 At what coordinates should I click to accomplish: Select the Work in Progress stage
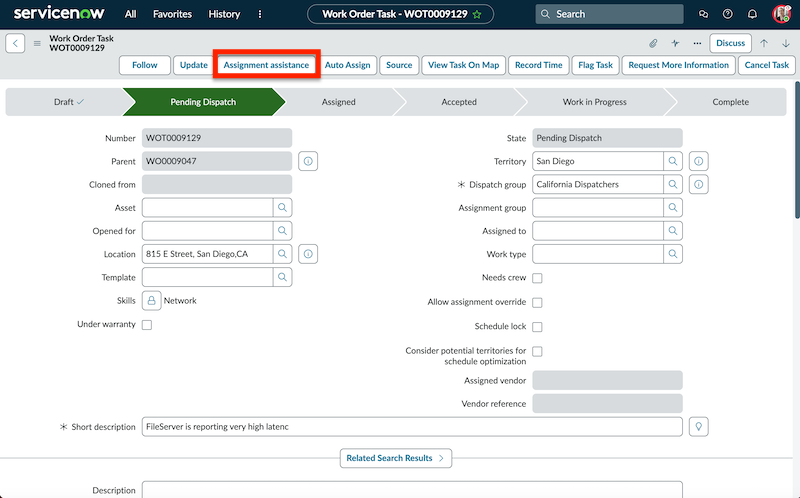coord(594,102)
